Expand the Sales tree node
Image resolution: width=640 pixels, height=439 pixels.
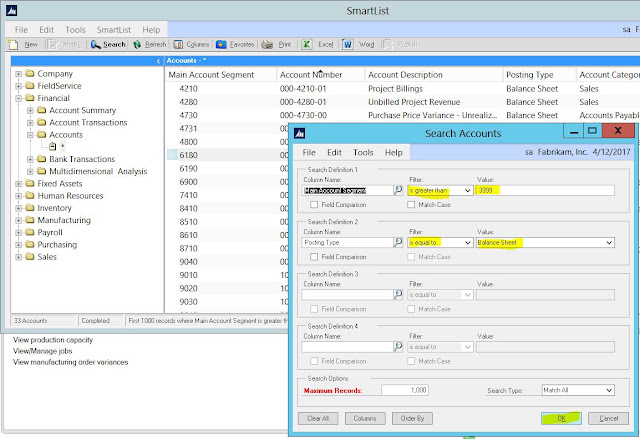point(18,257)
